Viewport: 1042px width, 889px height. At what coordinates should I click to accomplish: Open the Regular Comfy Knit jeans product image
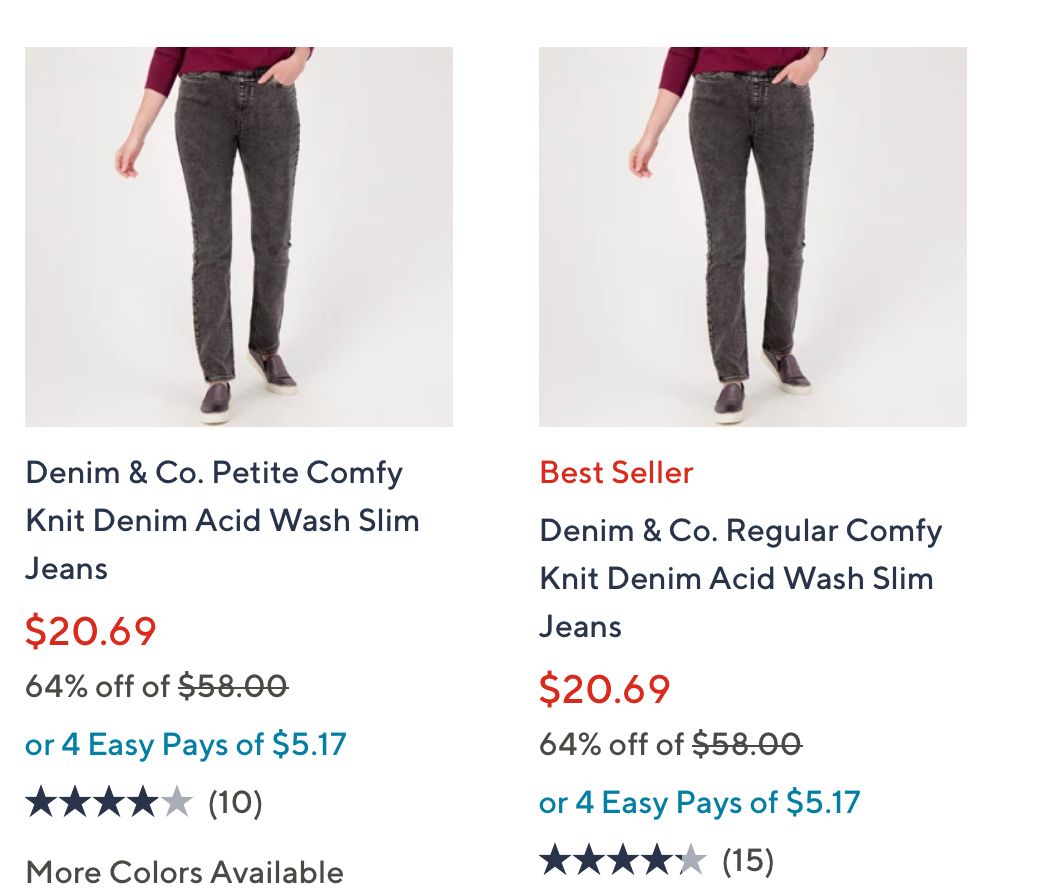[753, 237]
